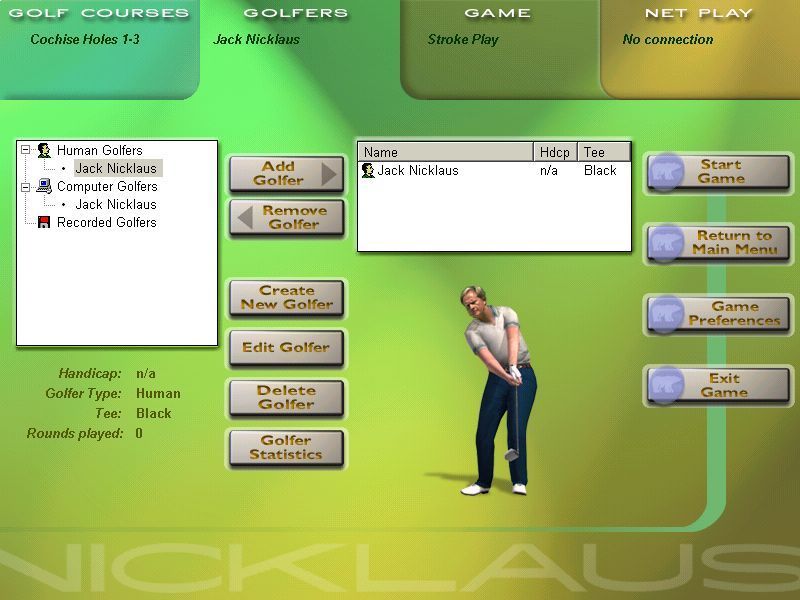Click Cochise Holes 1-3 course label
This screenshot has width=800, height=600.
tap(85, 39)
